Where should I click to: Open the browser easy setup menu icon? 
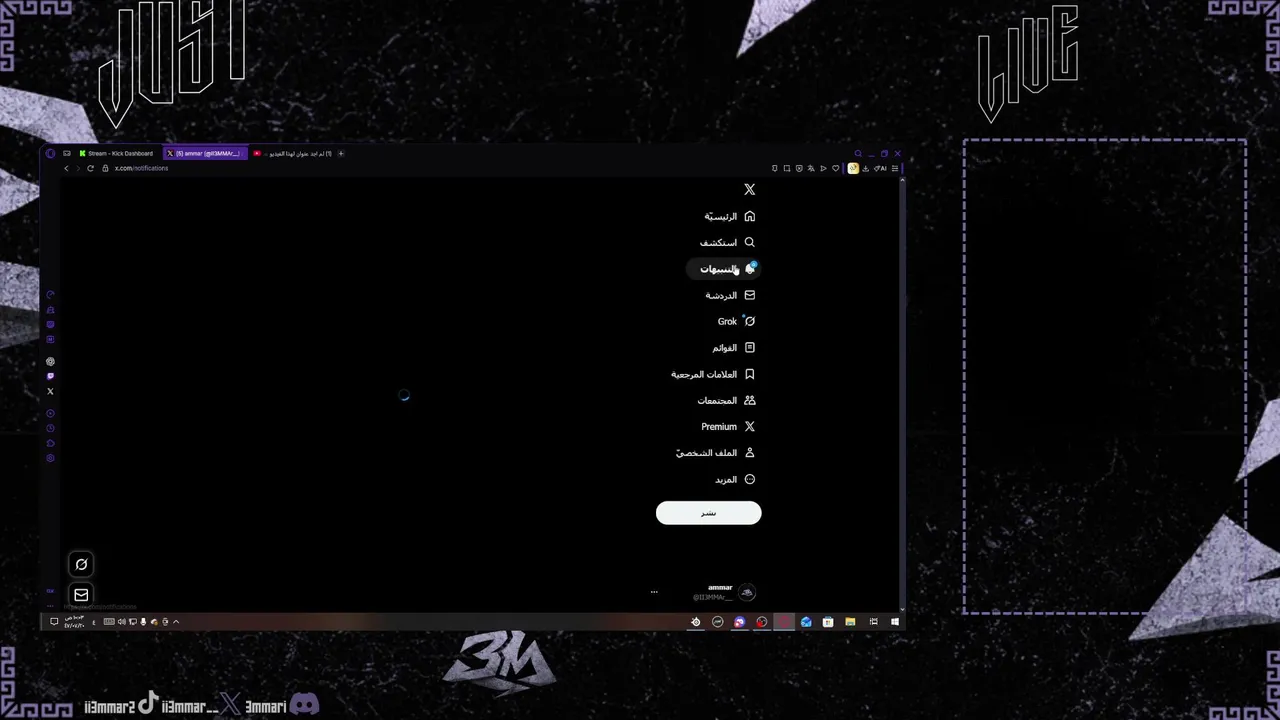pyautogui.click(x=895, y=168)
